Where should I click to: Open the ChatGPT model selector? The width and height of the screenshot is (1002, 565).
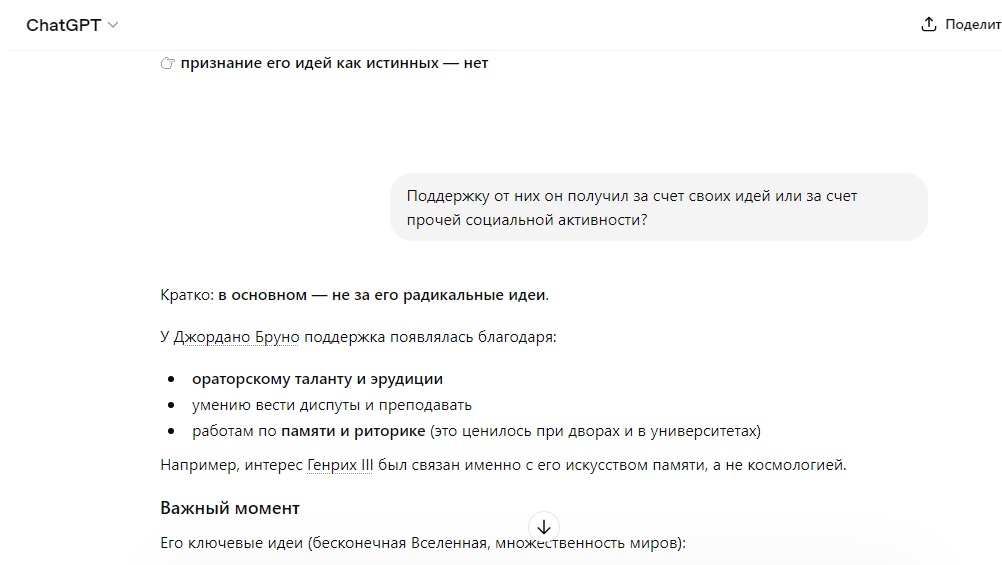pos(72,25)
